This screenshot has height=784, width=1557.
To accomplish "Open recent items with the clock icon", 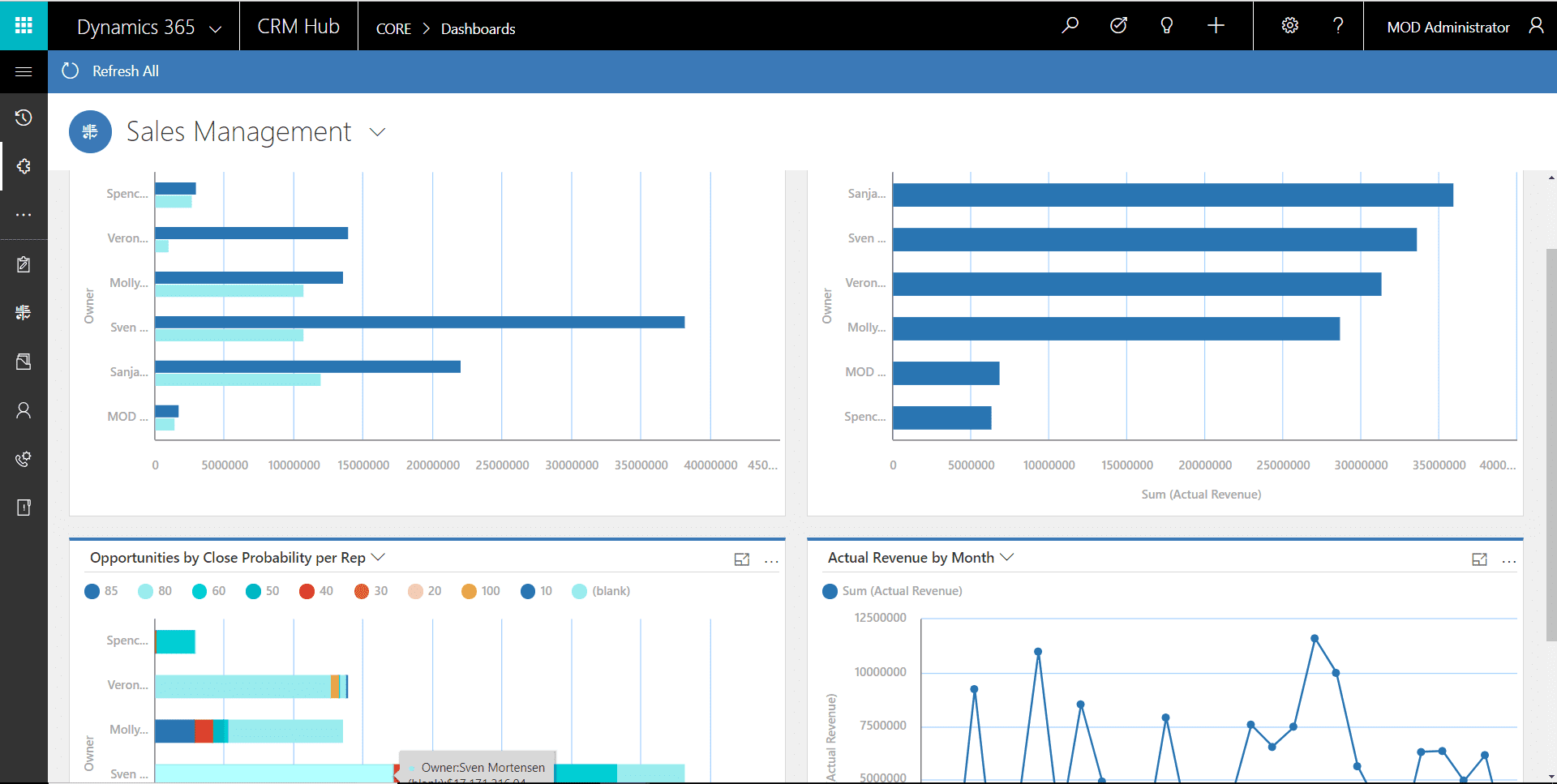I will coord(24,117).
